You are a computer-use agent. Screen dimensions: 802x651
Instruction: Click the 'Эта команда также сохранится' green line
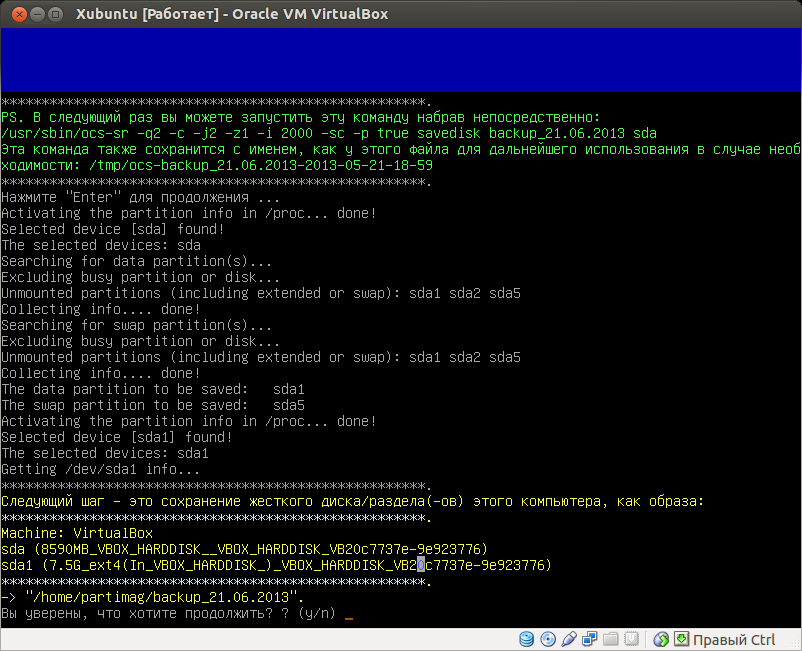click(400, 149)
